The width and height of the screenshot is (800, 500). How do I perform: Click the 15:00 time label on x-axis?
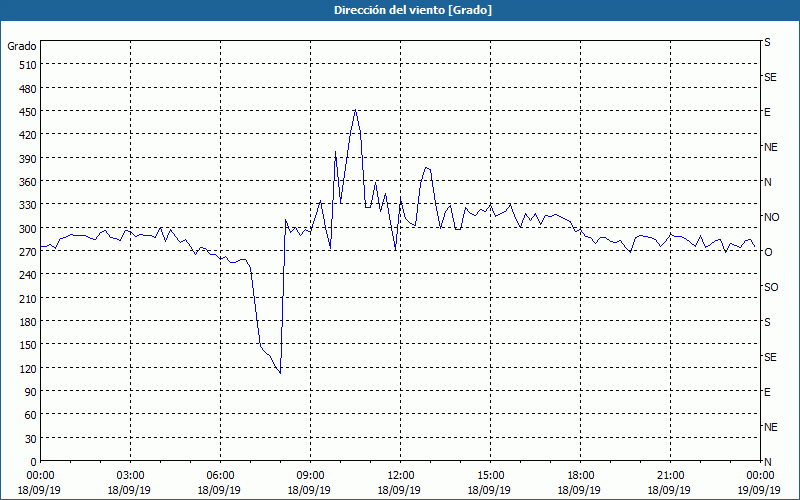pos(490,476)
